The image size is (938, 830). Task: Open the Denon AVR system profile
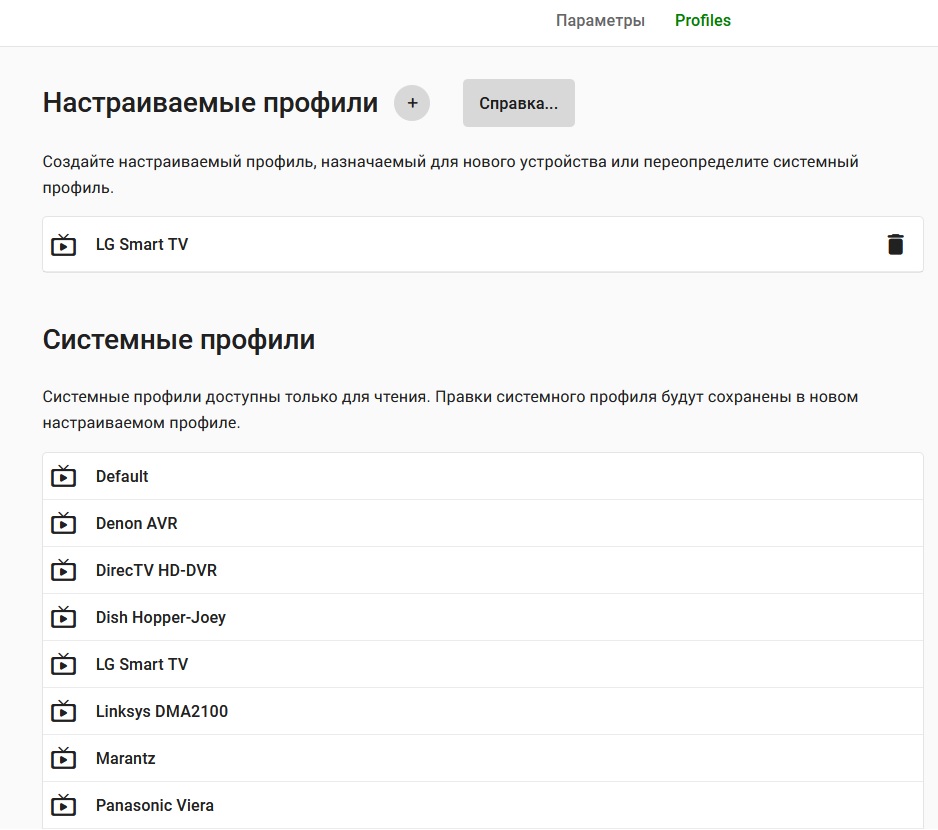coord(137,523)
